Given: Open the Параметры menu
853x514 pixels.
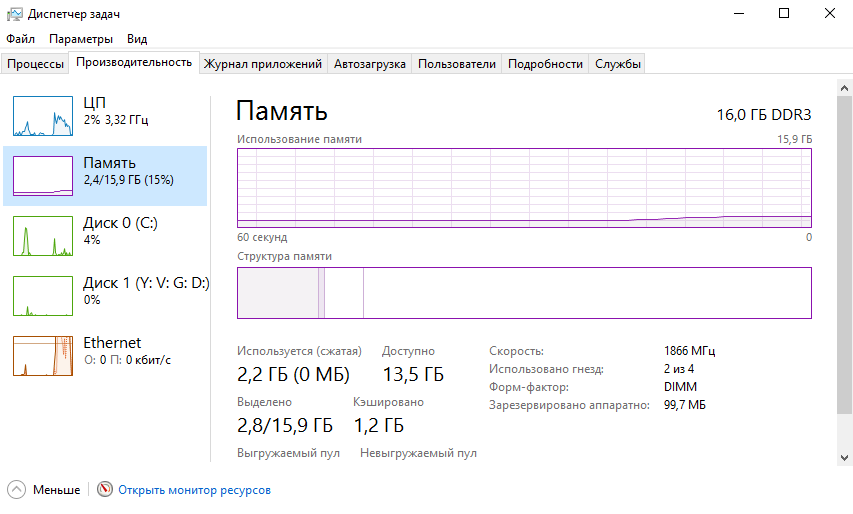Looking at the screenshot, I should [81, 39].
